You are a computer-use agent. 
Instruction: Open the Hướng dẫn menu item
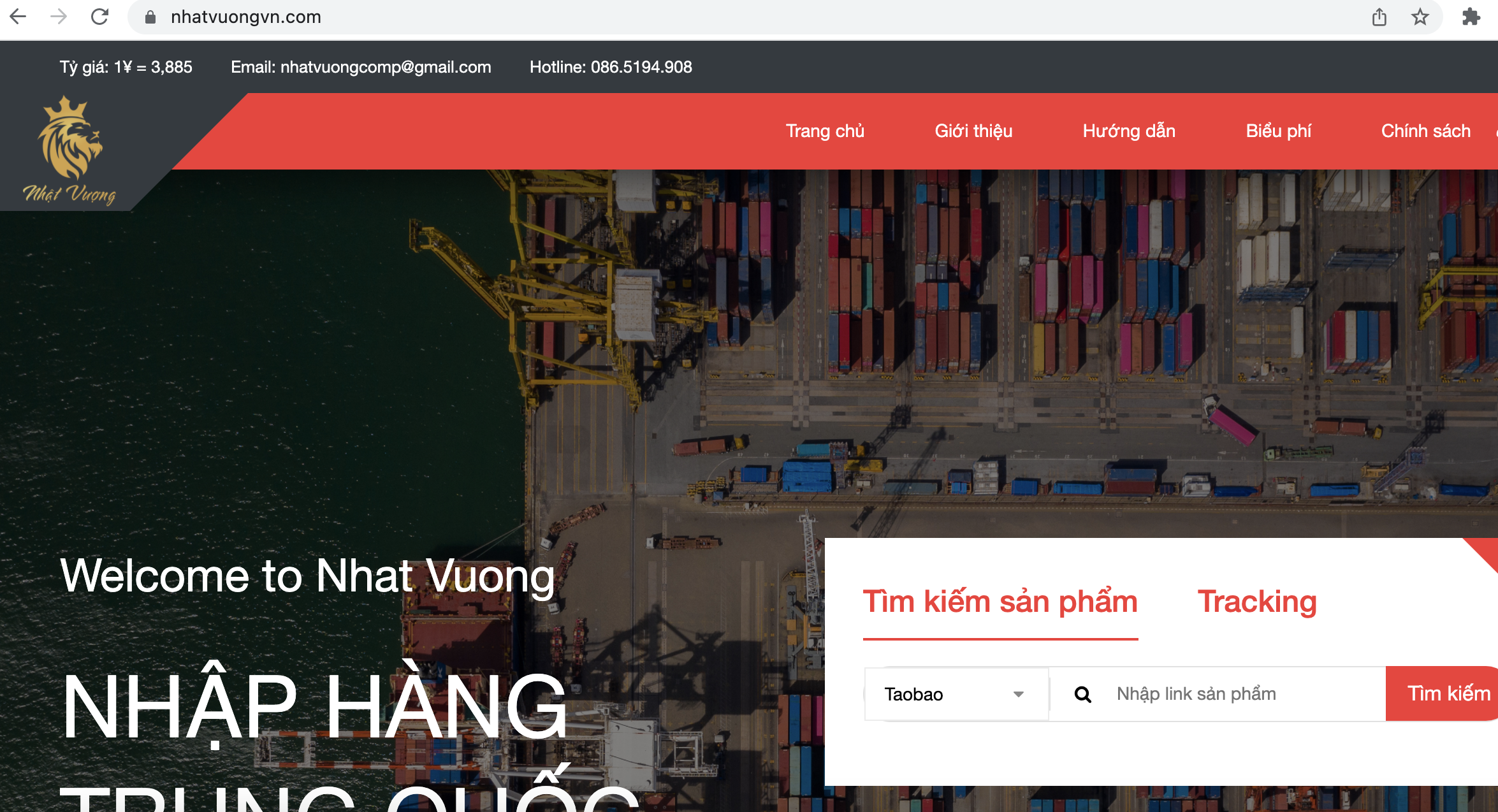(x=1129, y=131)
